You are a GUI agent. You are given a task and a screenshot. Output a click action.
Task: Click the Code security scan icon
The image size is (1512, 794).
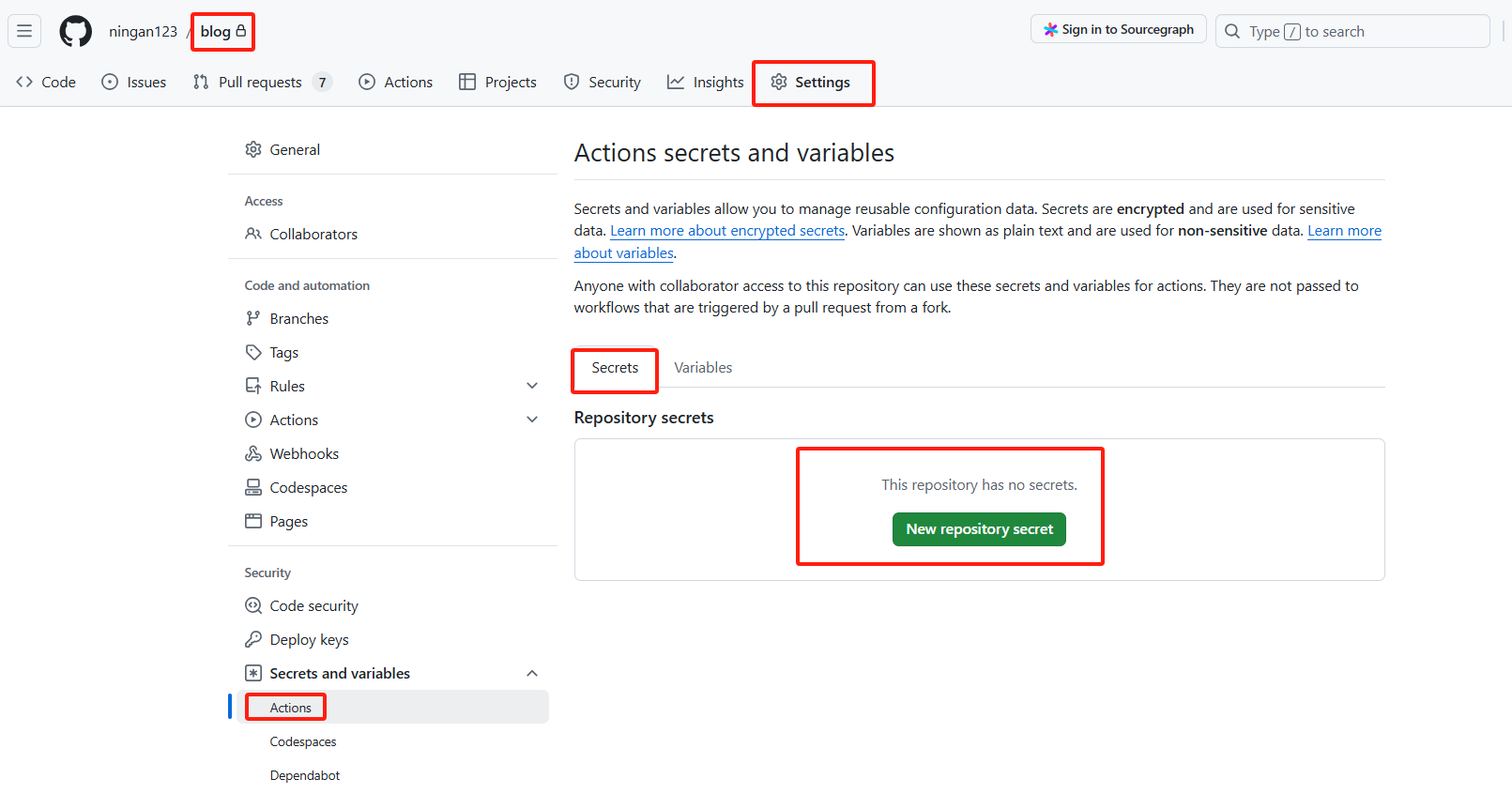click(253, 605)
